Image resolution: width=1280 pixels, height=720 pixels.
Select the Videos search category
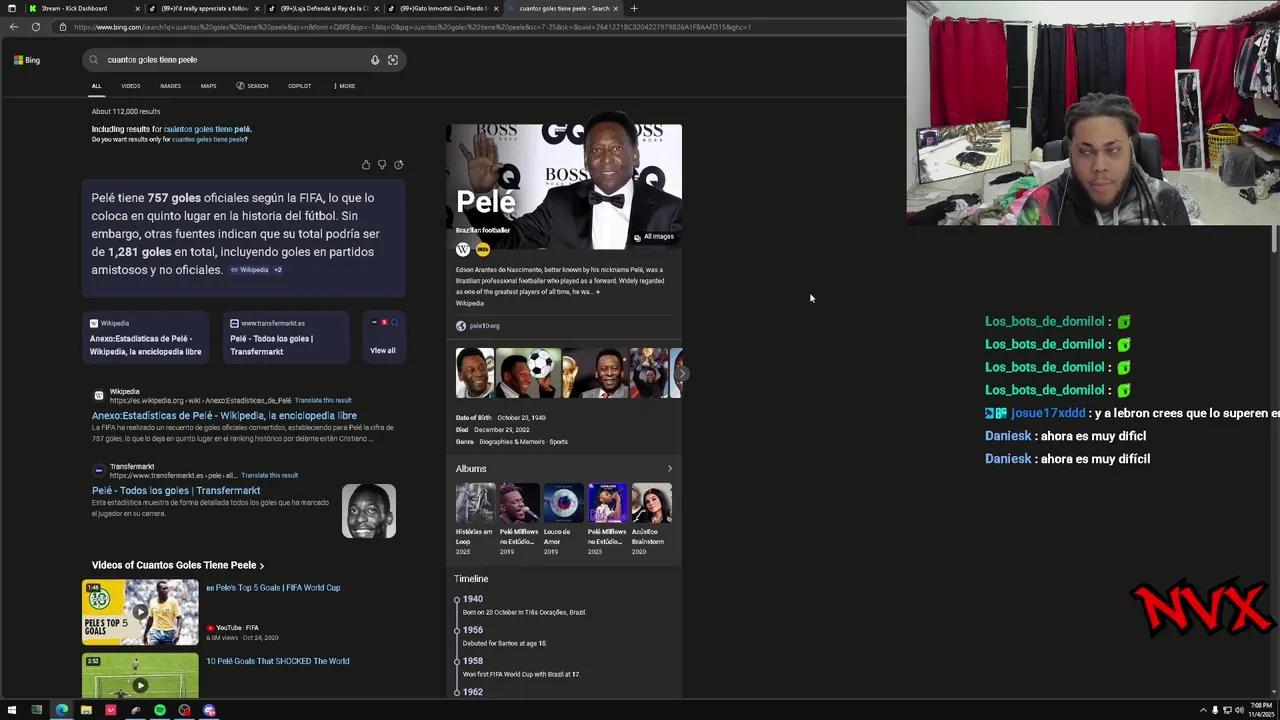(x=131, y=86)
